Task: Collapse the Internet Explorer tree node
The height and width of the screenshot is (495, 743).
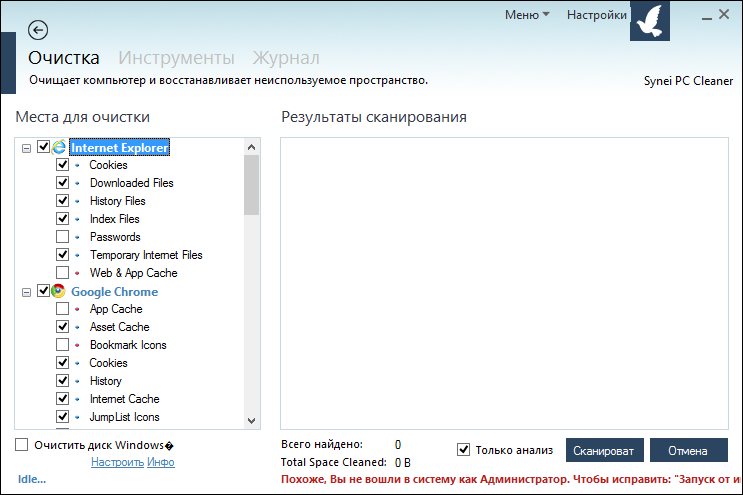Action: click(x=27, y=148)
